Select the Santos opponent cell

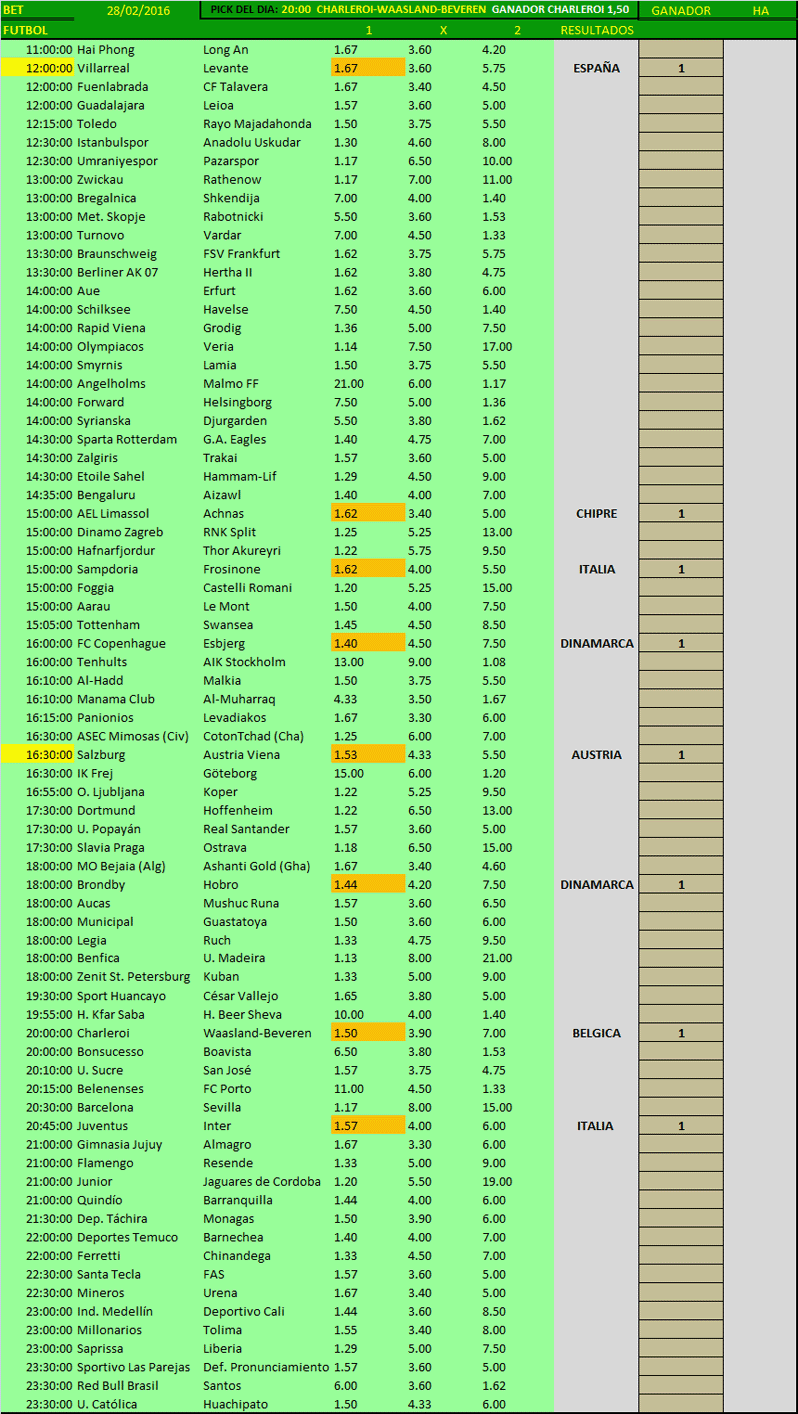coord(222,1385)
